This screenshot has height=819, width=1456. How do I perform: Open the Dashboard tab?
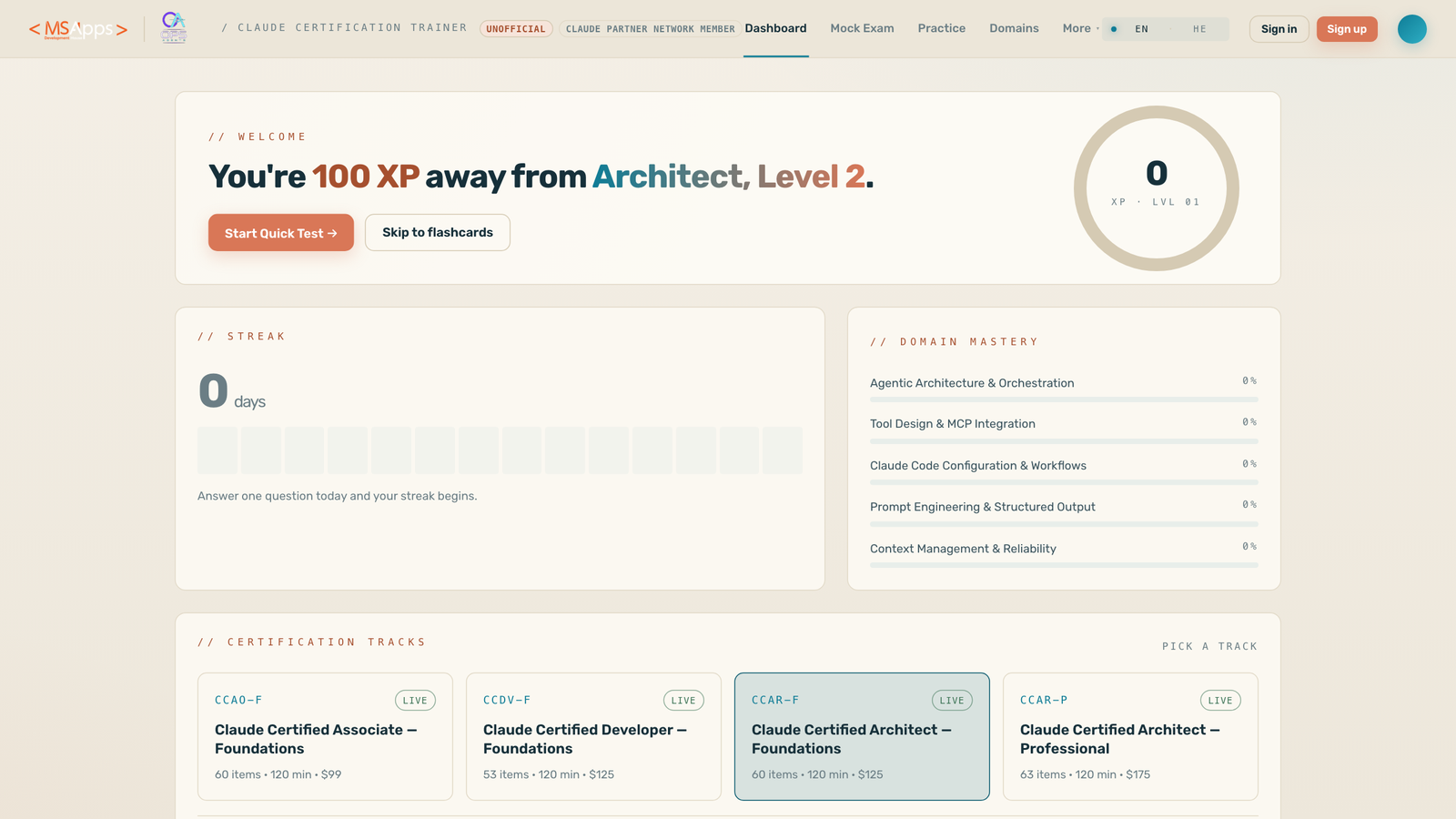click(775, 28)
